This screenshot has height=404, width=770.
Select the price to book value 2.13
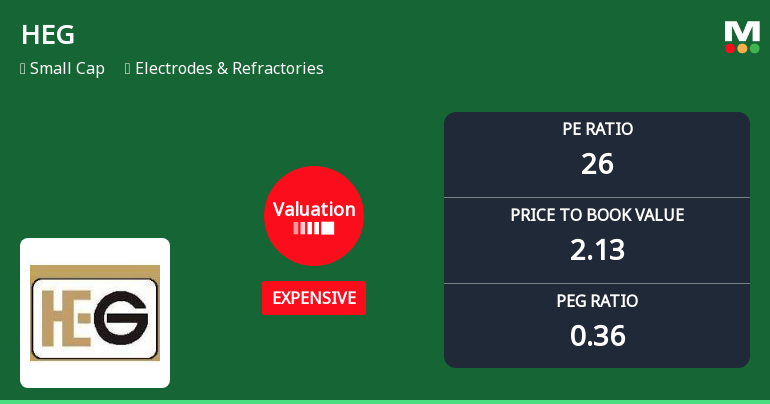(x=597, y=249)
